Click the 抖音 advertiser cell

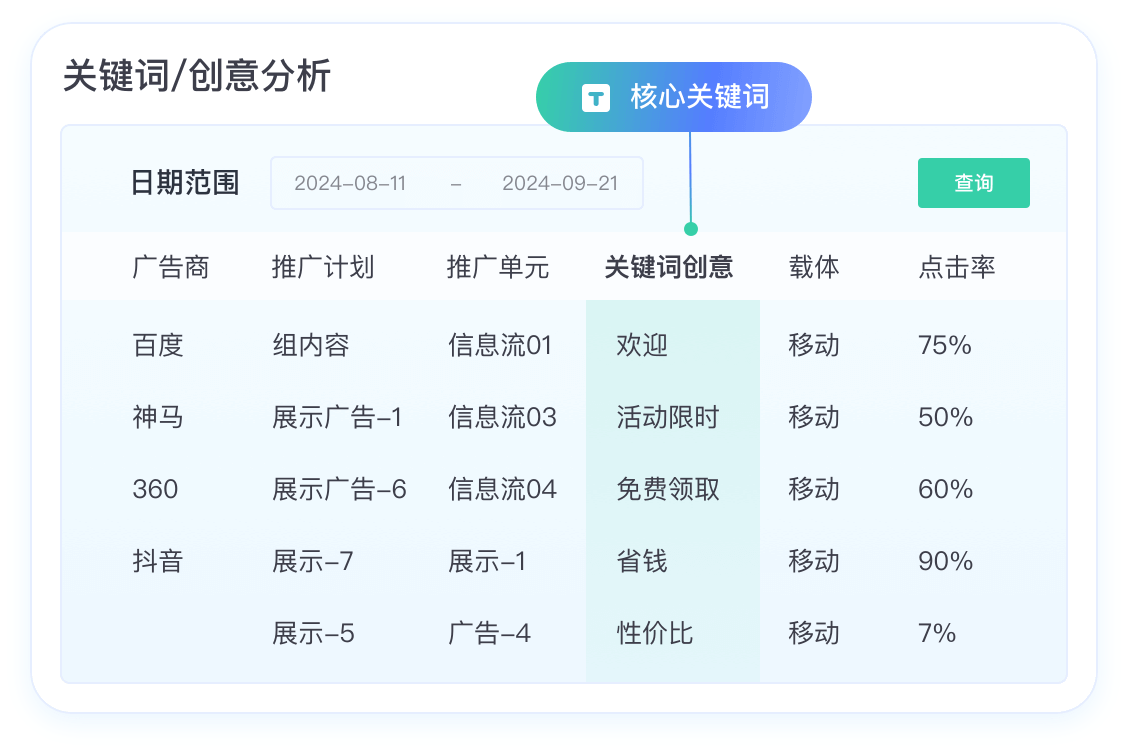tap(158, 561)
